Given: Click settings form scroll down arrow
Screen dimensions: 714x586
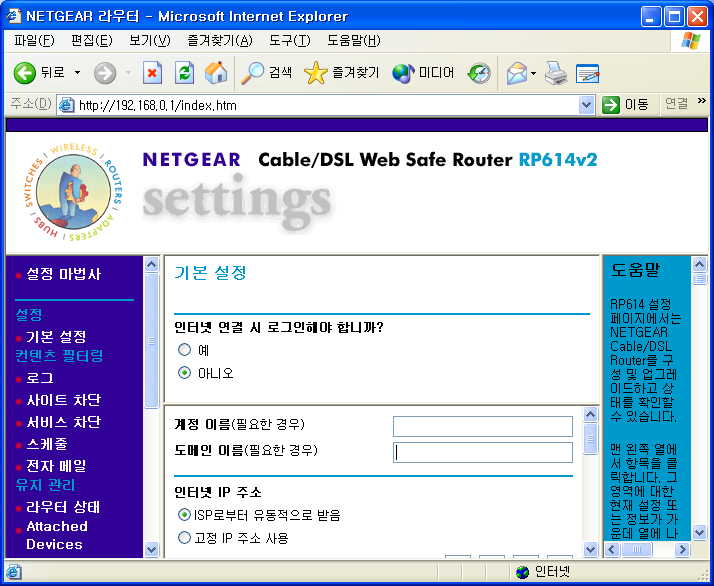Looking at the screenshot, I should tap(590, 549).
